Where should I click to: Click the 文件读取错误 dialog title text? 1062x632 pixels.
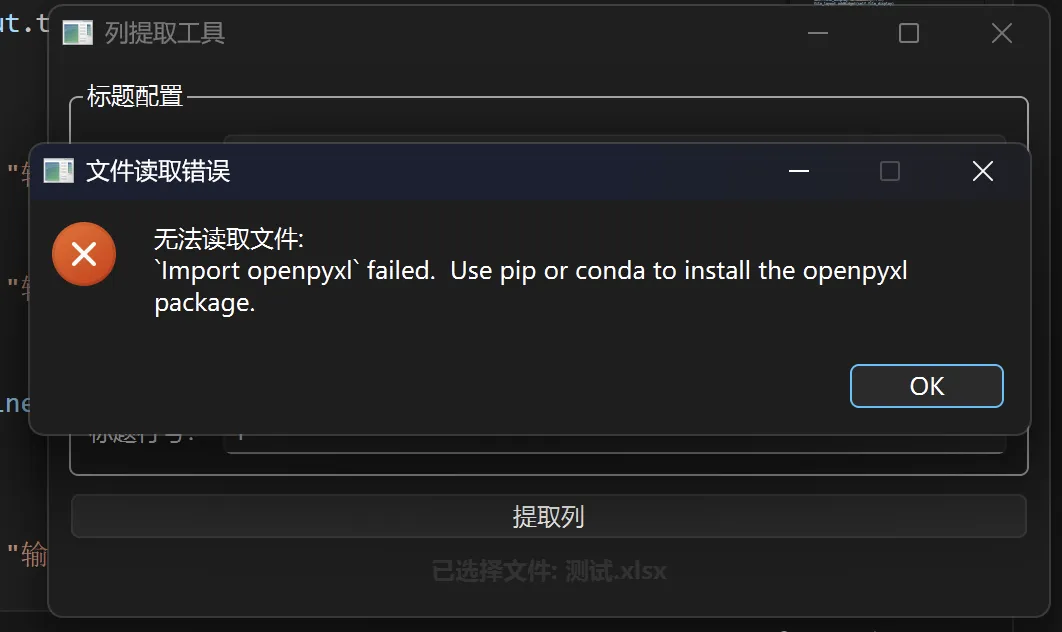(158, 171)
